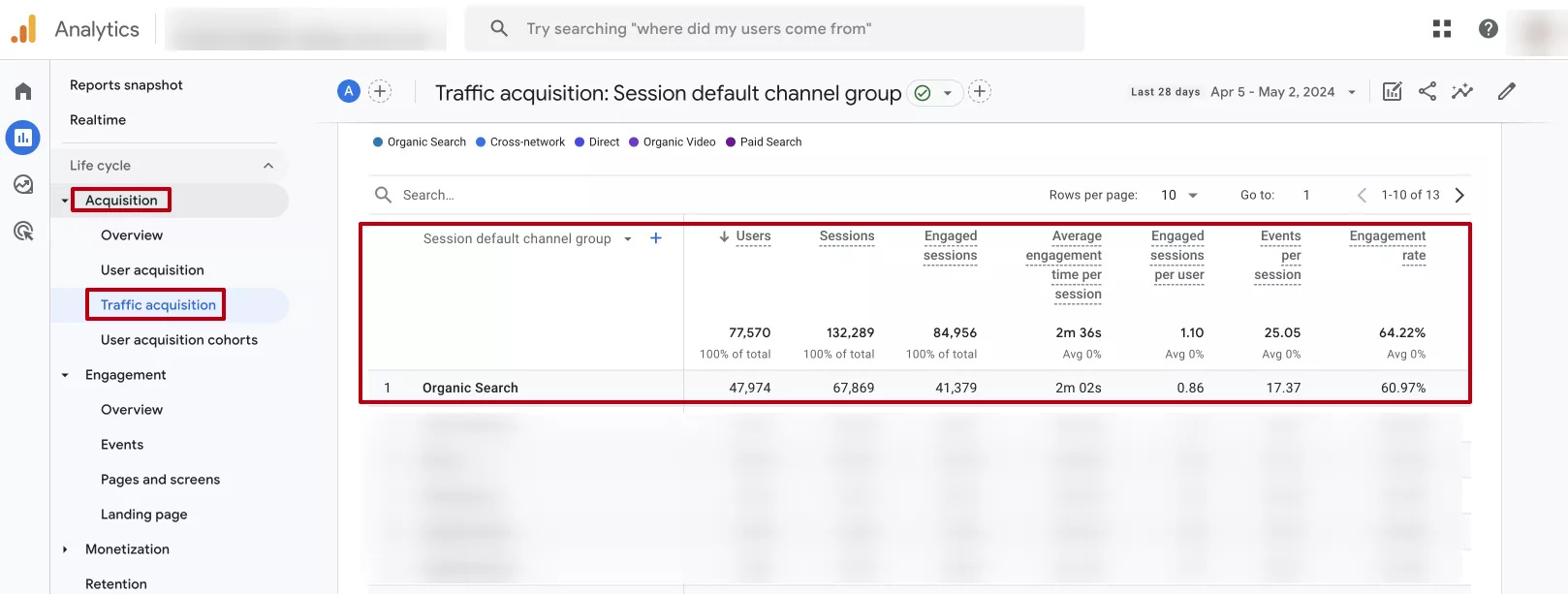Open the Home icon in sidebar
This screenshot has width=1568, height=594.
pyautogui.click(x=23, y=91)
